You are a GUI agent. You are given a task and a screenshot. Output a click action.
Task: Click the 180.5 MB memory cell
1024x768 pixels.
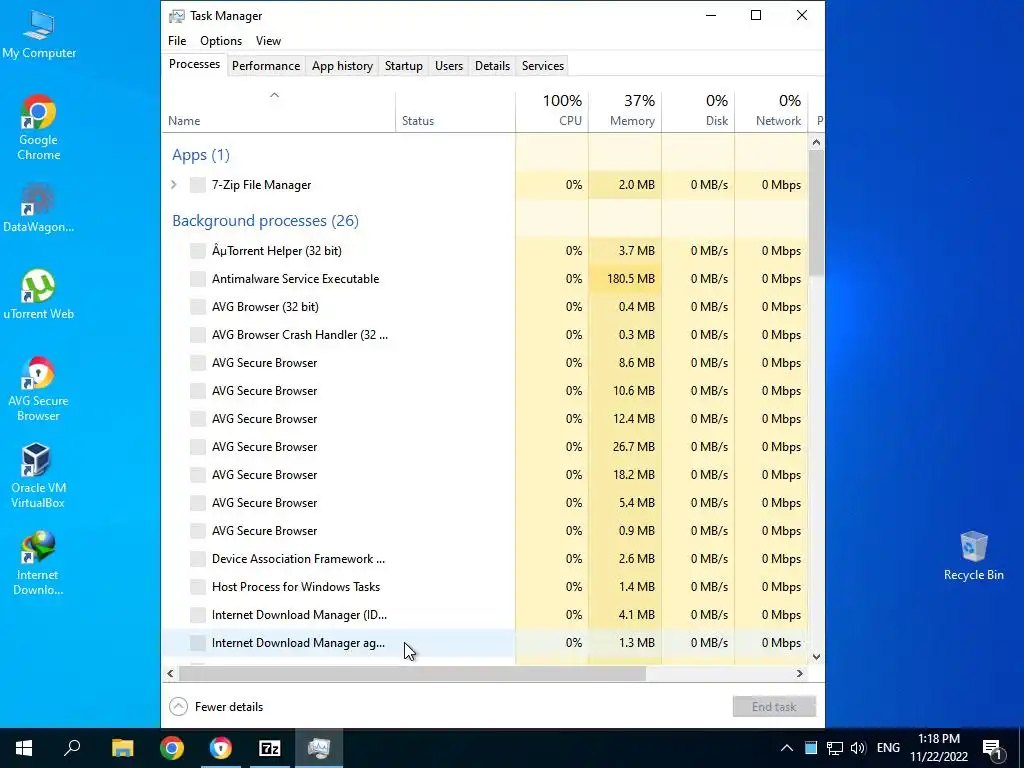625,279
